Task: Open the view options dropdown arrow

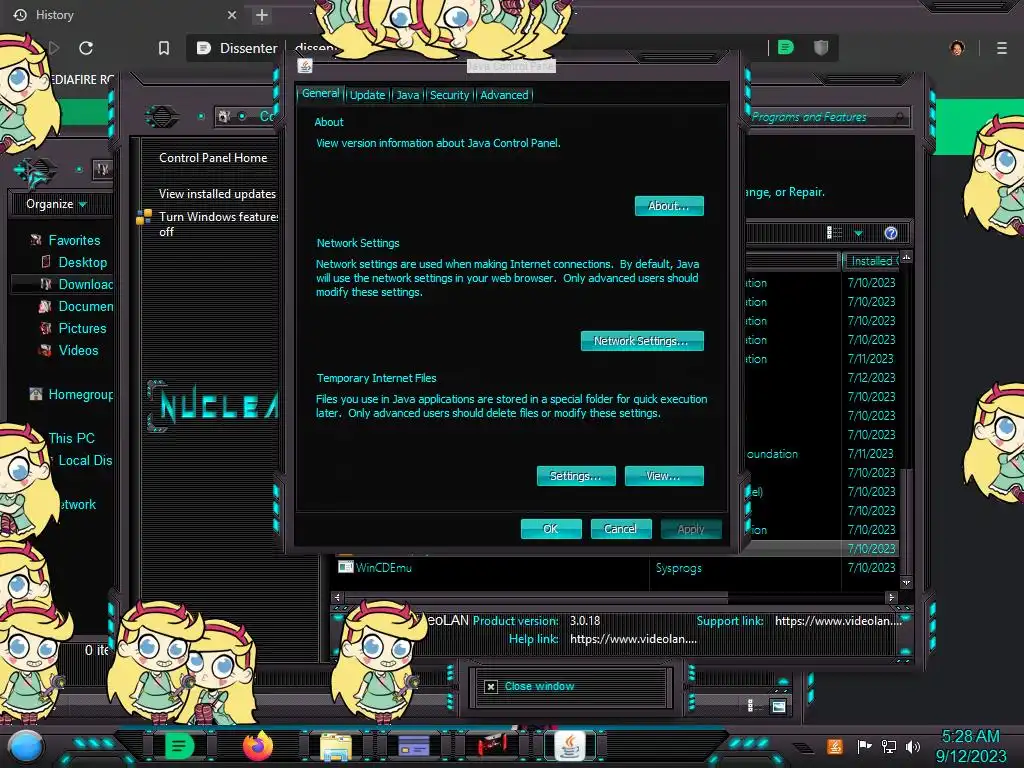Action: click(858, 233)
